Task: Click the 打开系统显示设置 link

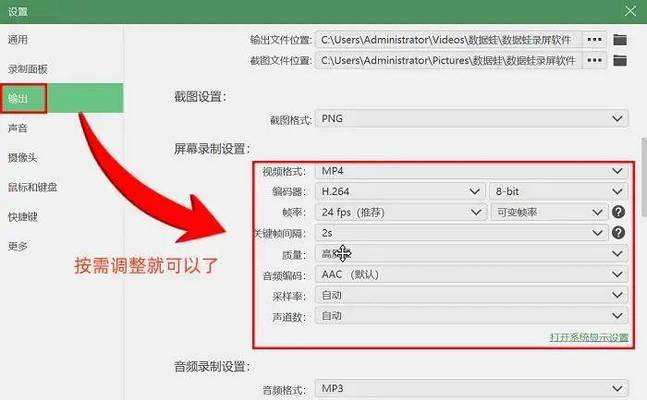Action: 589,337
